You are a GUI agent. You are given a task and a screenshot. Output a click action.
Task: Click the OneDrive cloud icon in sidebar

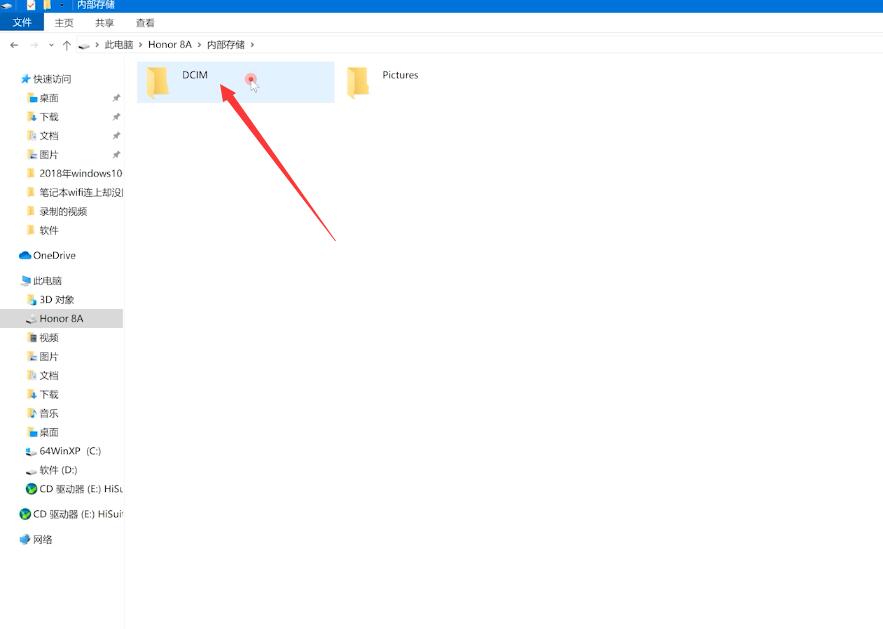click(25, 256)
